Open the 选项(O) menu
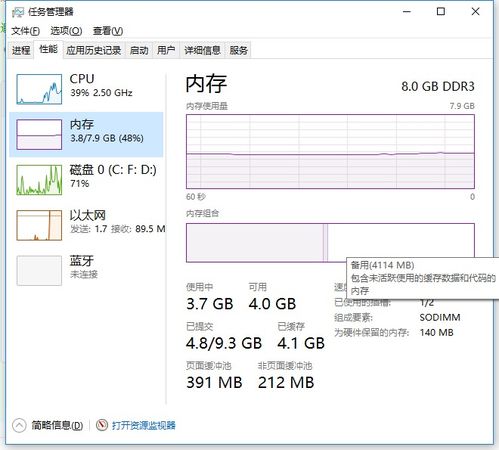499x450 pixels. 66,31
